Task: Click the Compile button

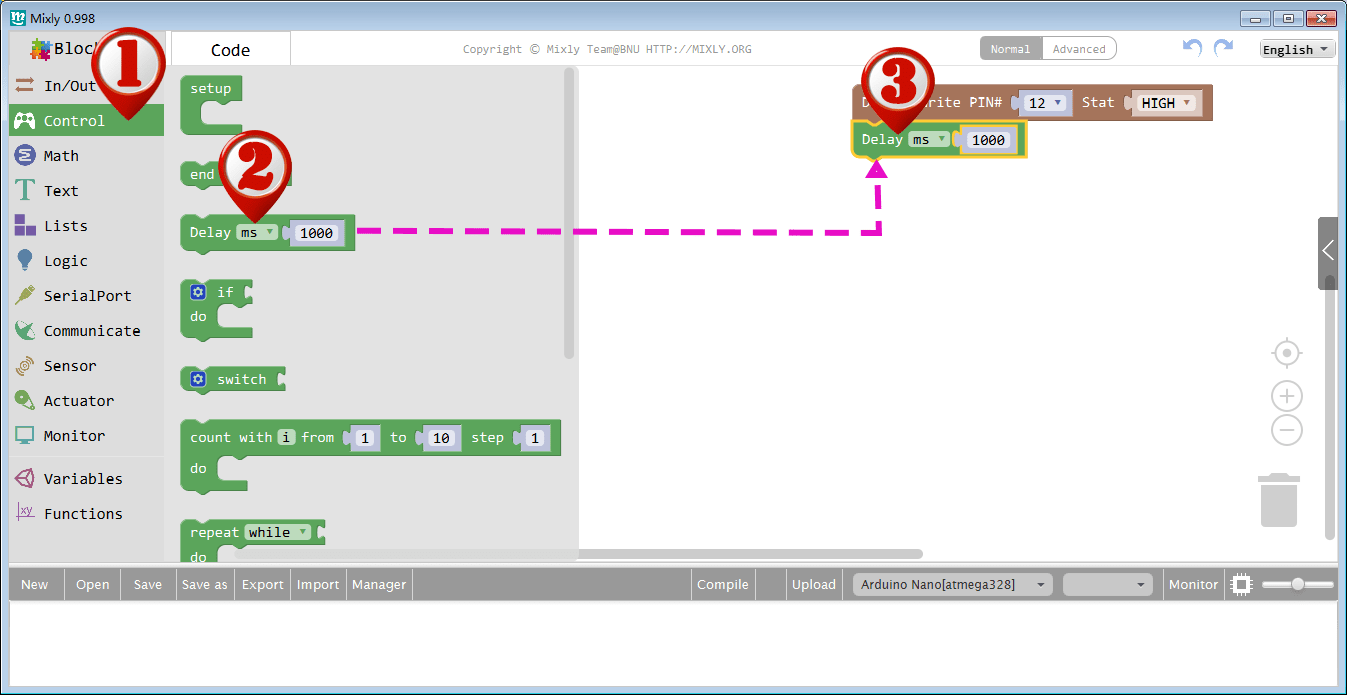Action: (722, 584)
